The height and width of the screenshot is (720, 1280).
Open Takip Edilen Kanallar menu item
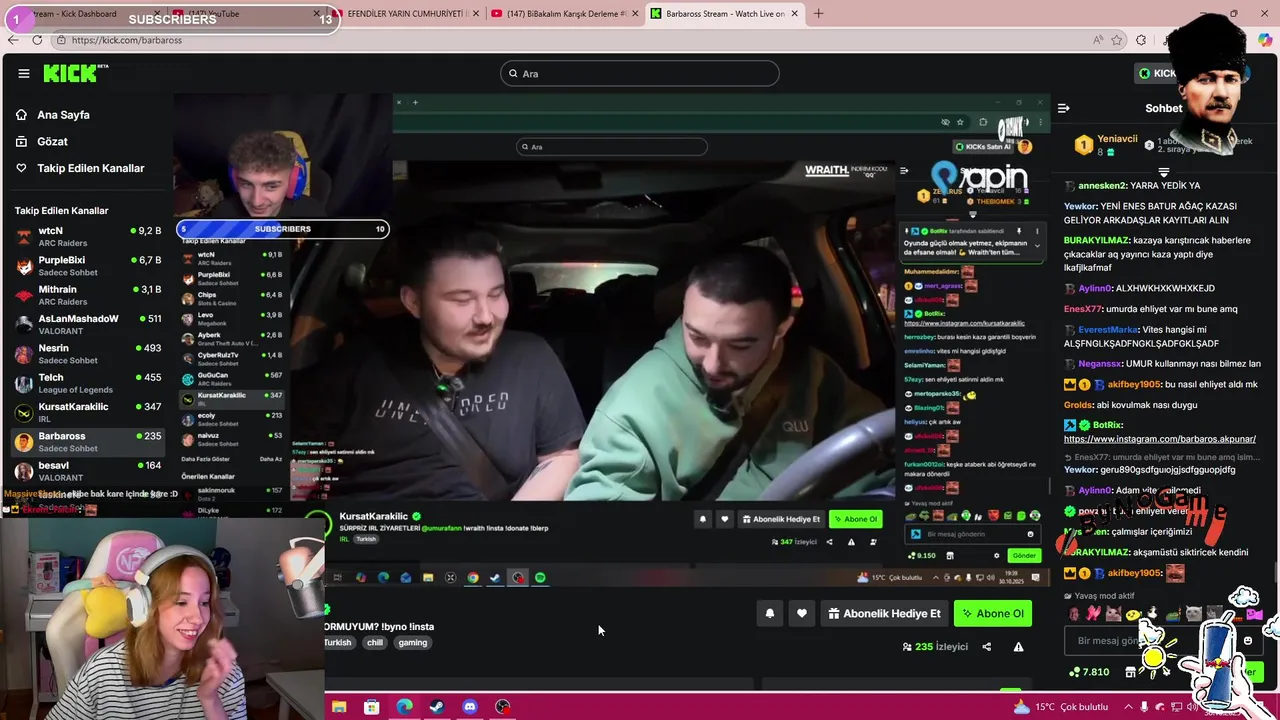pyautogui.click(x=90, y=168)
